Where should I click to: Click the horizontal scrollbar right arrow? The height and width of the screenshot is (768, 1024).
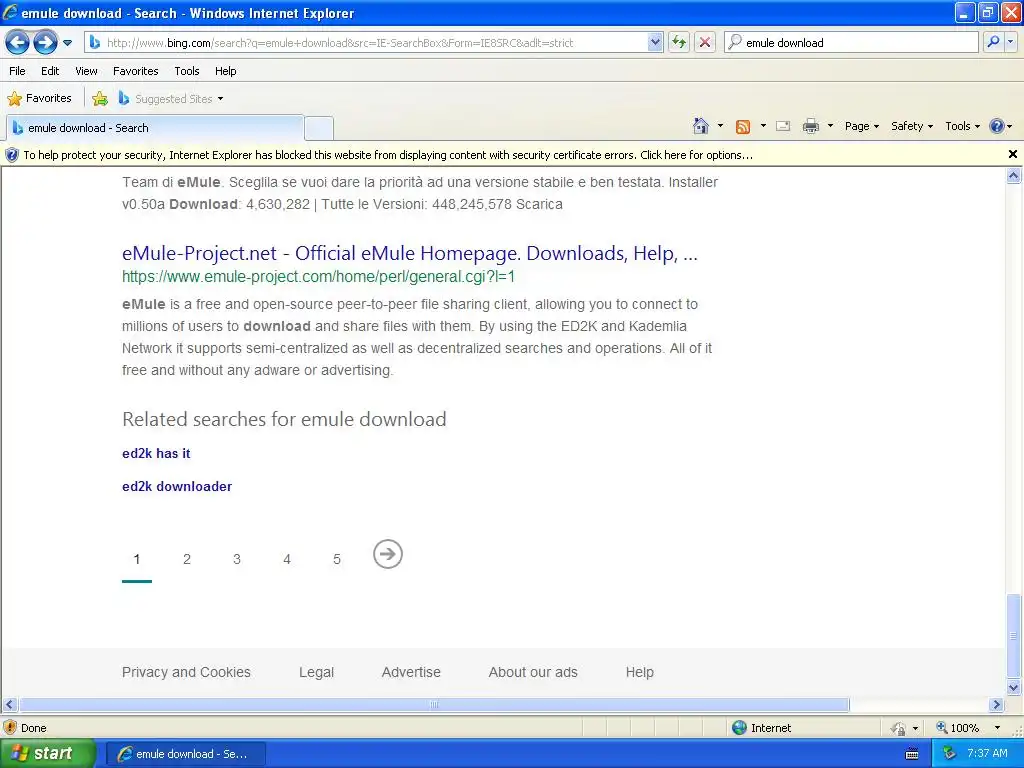point(997,705)
